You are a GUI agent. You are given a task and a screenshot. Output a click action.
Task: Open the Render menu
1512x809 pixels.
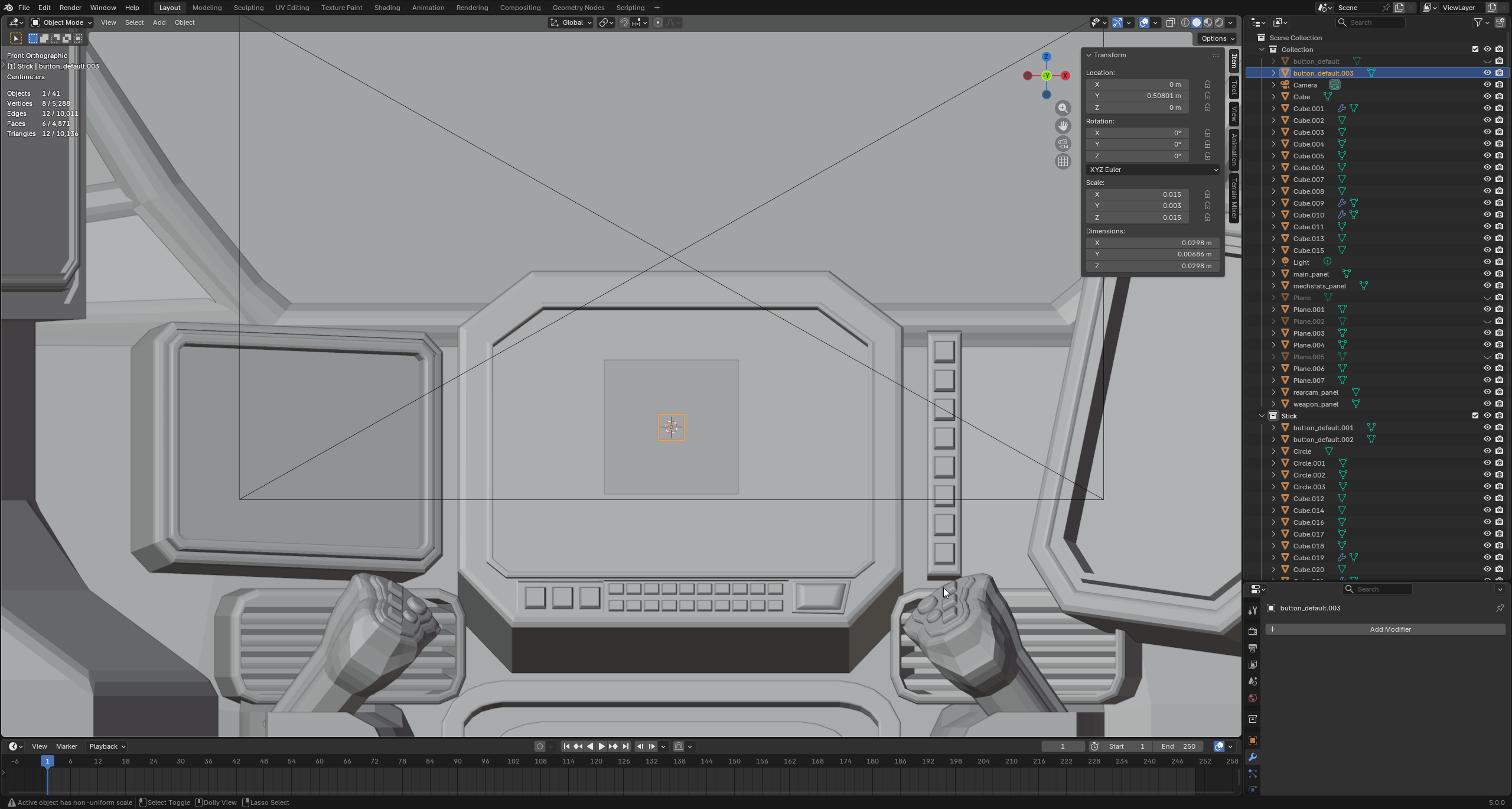coord(70,8)
